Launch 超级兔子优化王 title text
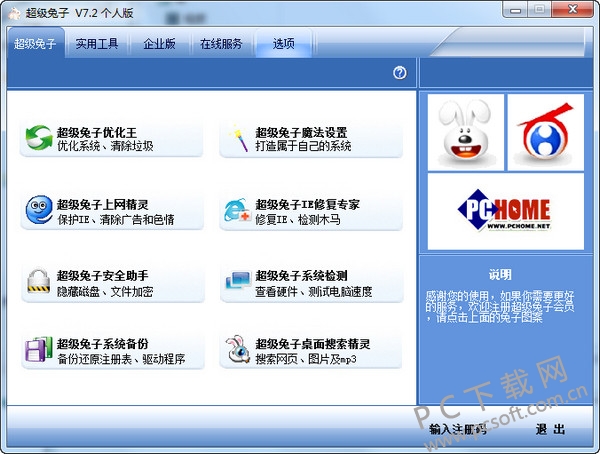 coord(97,132)
